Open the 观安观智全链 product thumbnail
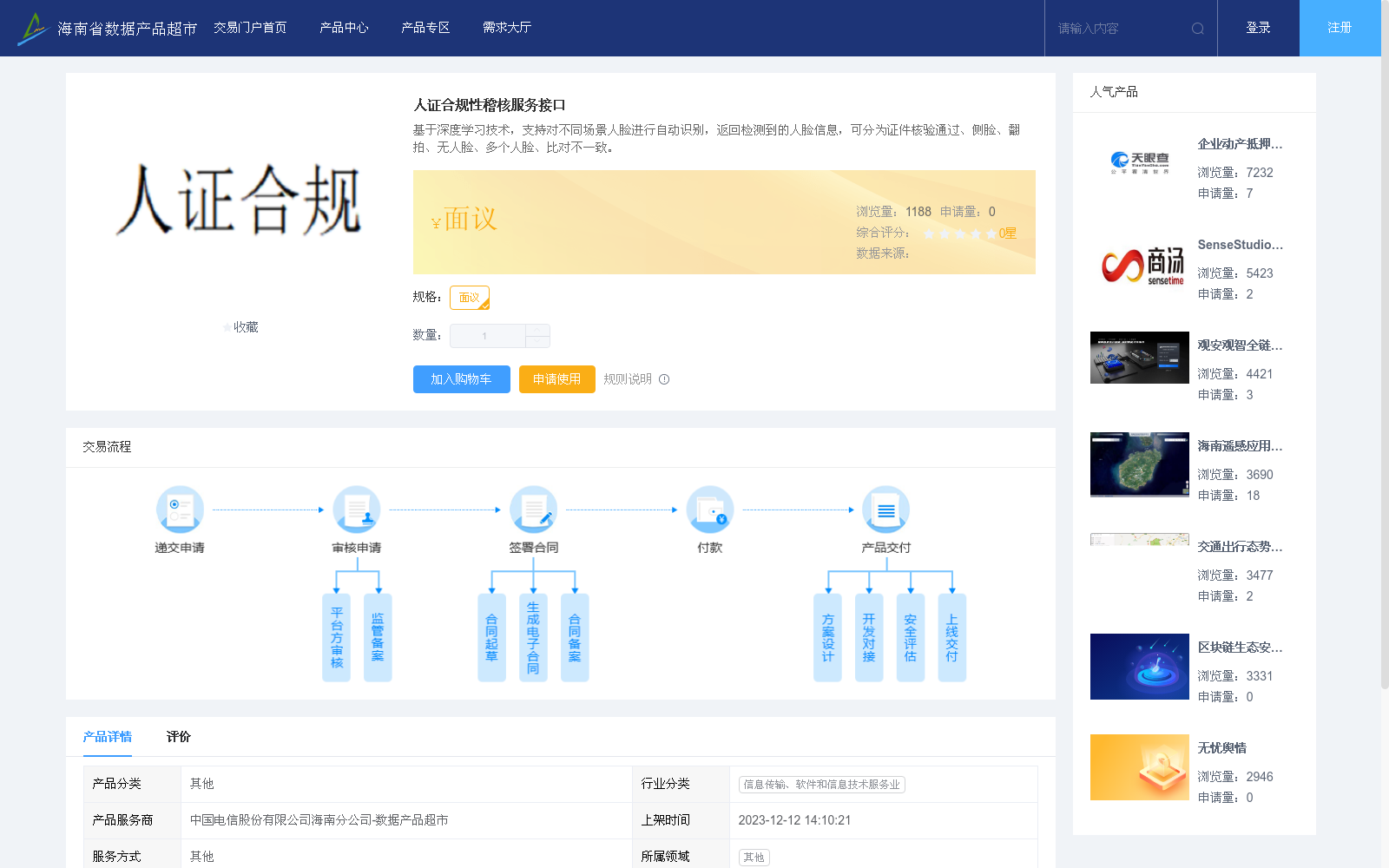The image size is (1389, 868). [x=1140, y=358]
